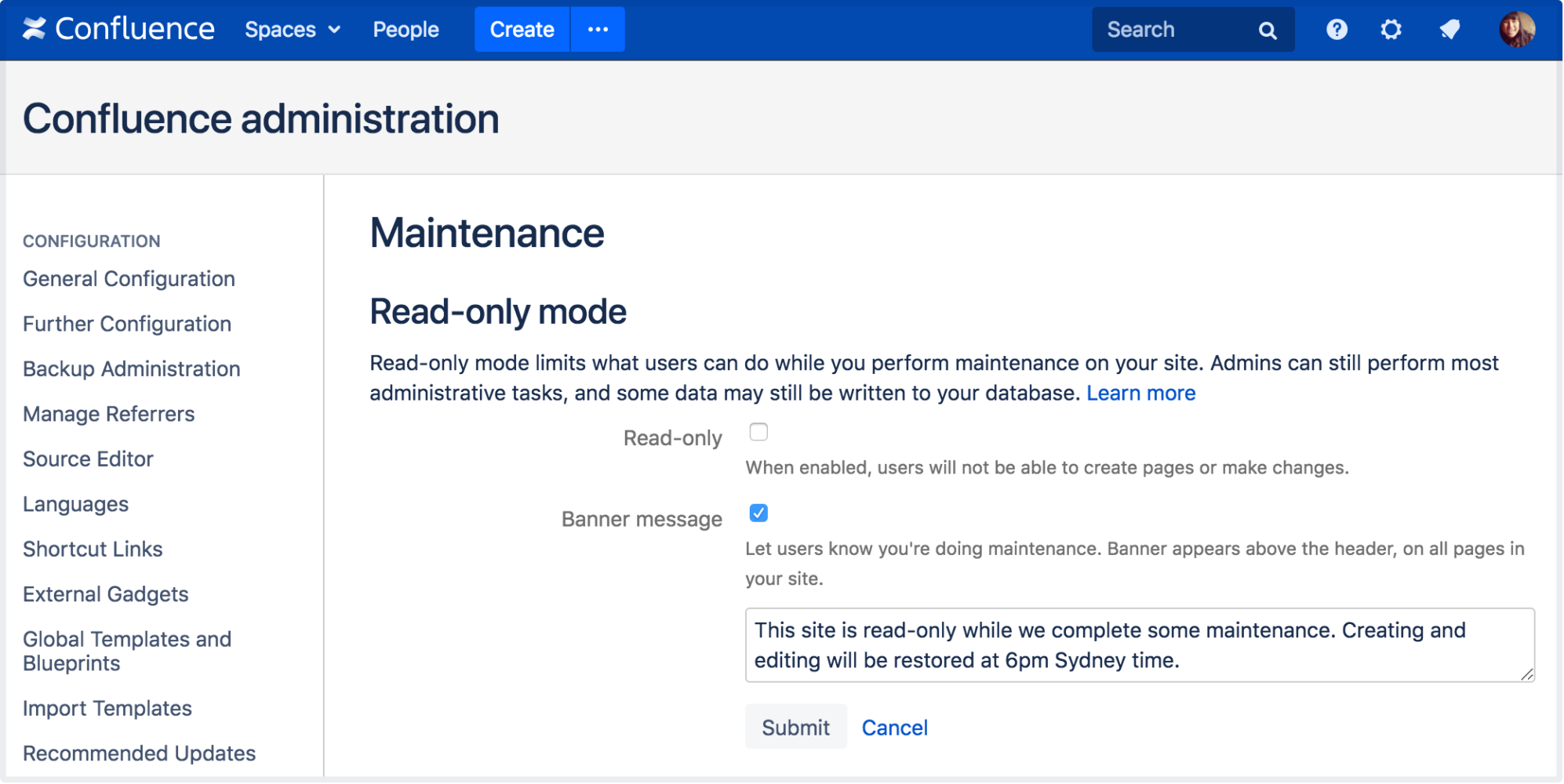Click inside the banner message text area
Viewport: 1564px width, 784px height.
tap(1137, 644)
